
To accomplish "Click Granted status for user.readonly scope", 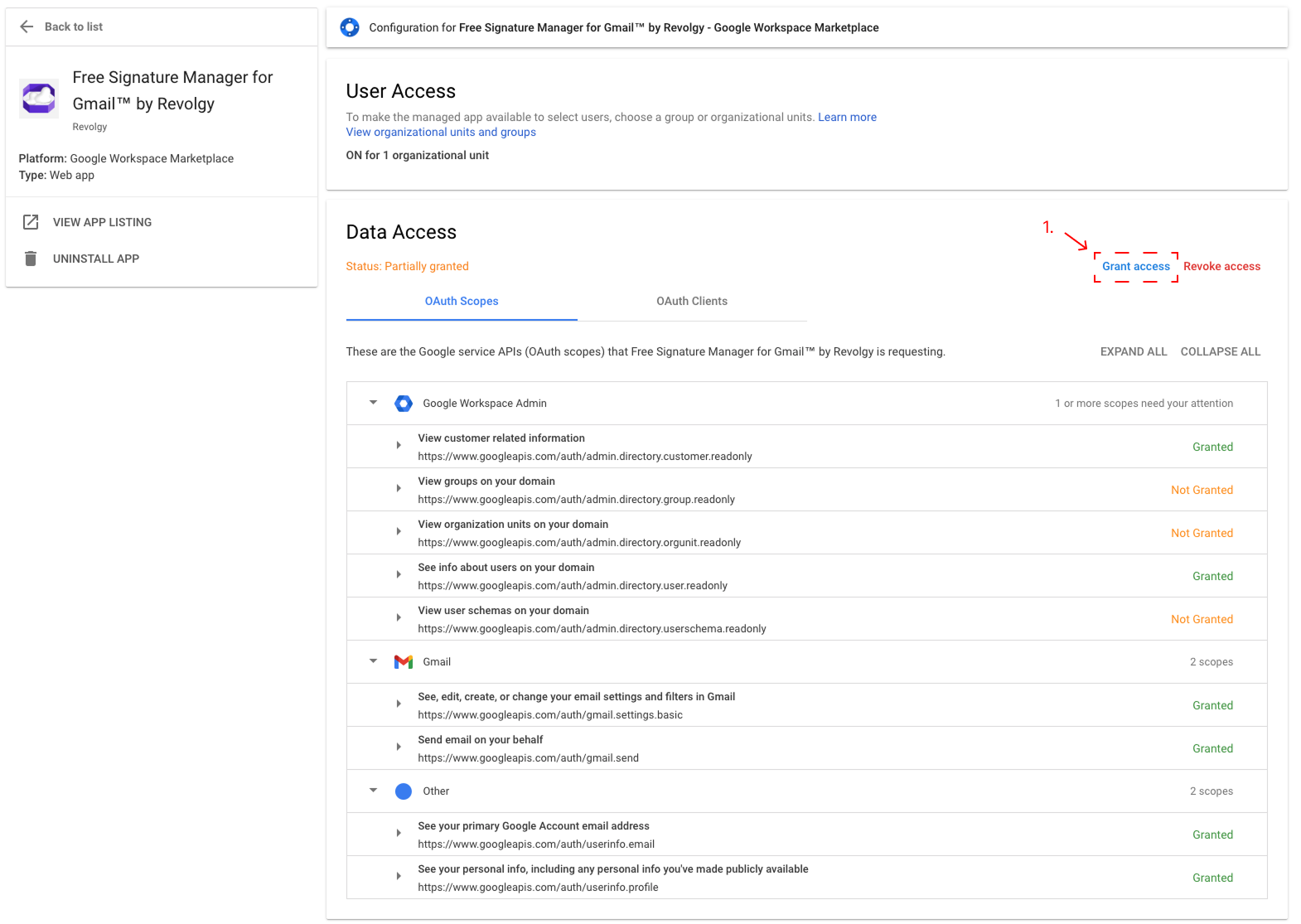I will point(1212,577).
